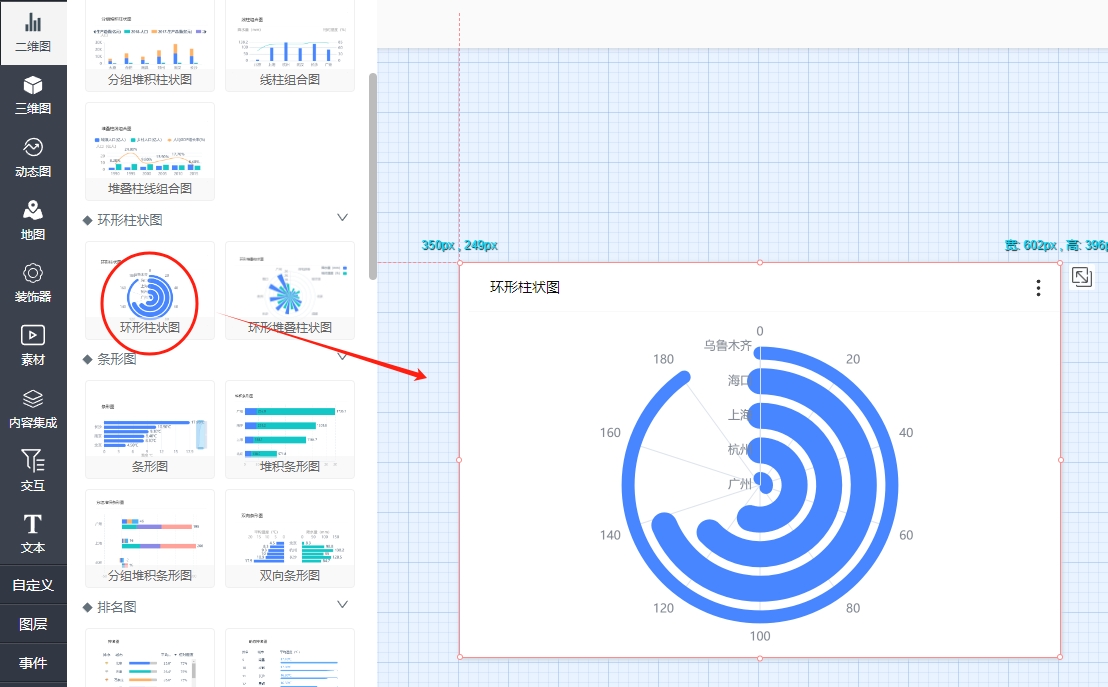The width and height of the screenshot is (1108, 687).
Task: Collapse the 条形图 section
Action: (x=342, y=358)
